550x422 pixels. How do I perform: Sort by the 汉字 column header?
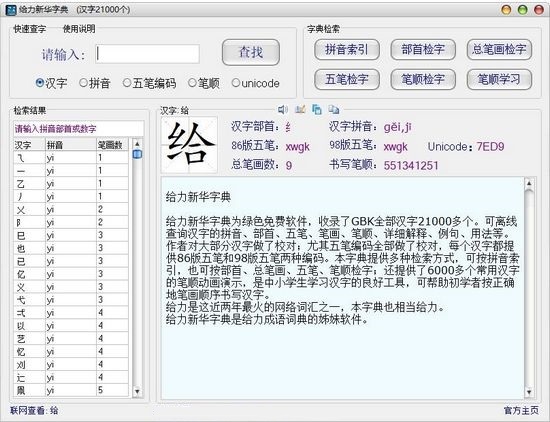coord(29,145)
